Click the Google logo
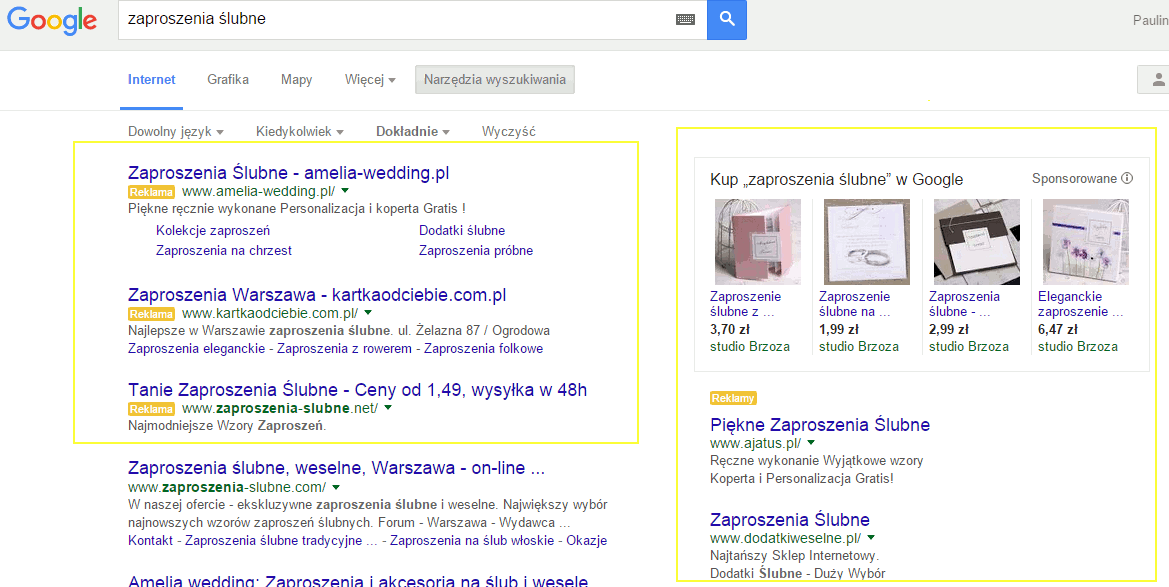Image resolution: width=1169 pixels, height=587 pixels. point(52,20)
